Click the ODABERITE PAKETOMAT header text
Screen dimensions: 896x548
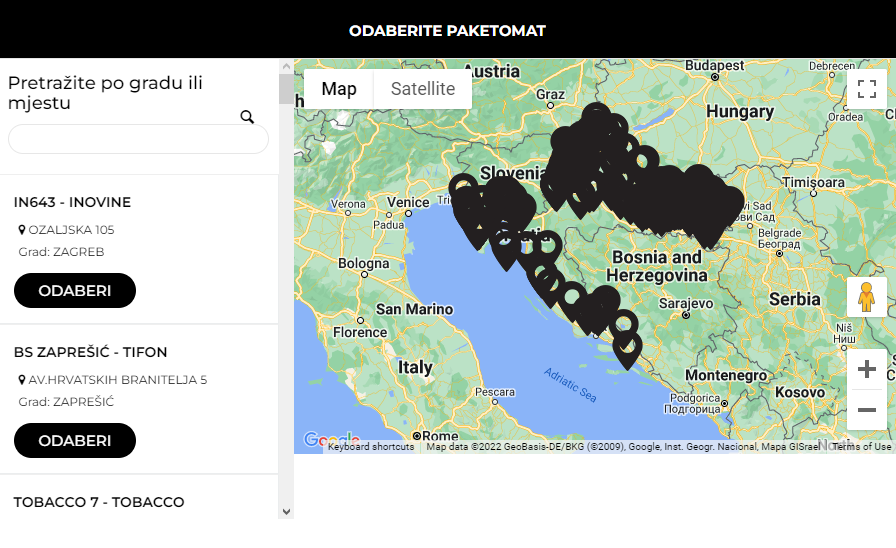click(x=447, y=31)
